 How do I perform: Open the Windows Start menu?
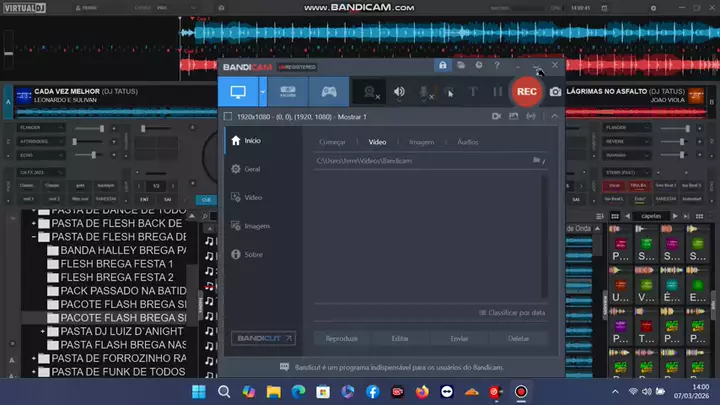197,391
